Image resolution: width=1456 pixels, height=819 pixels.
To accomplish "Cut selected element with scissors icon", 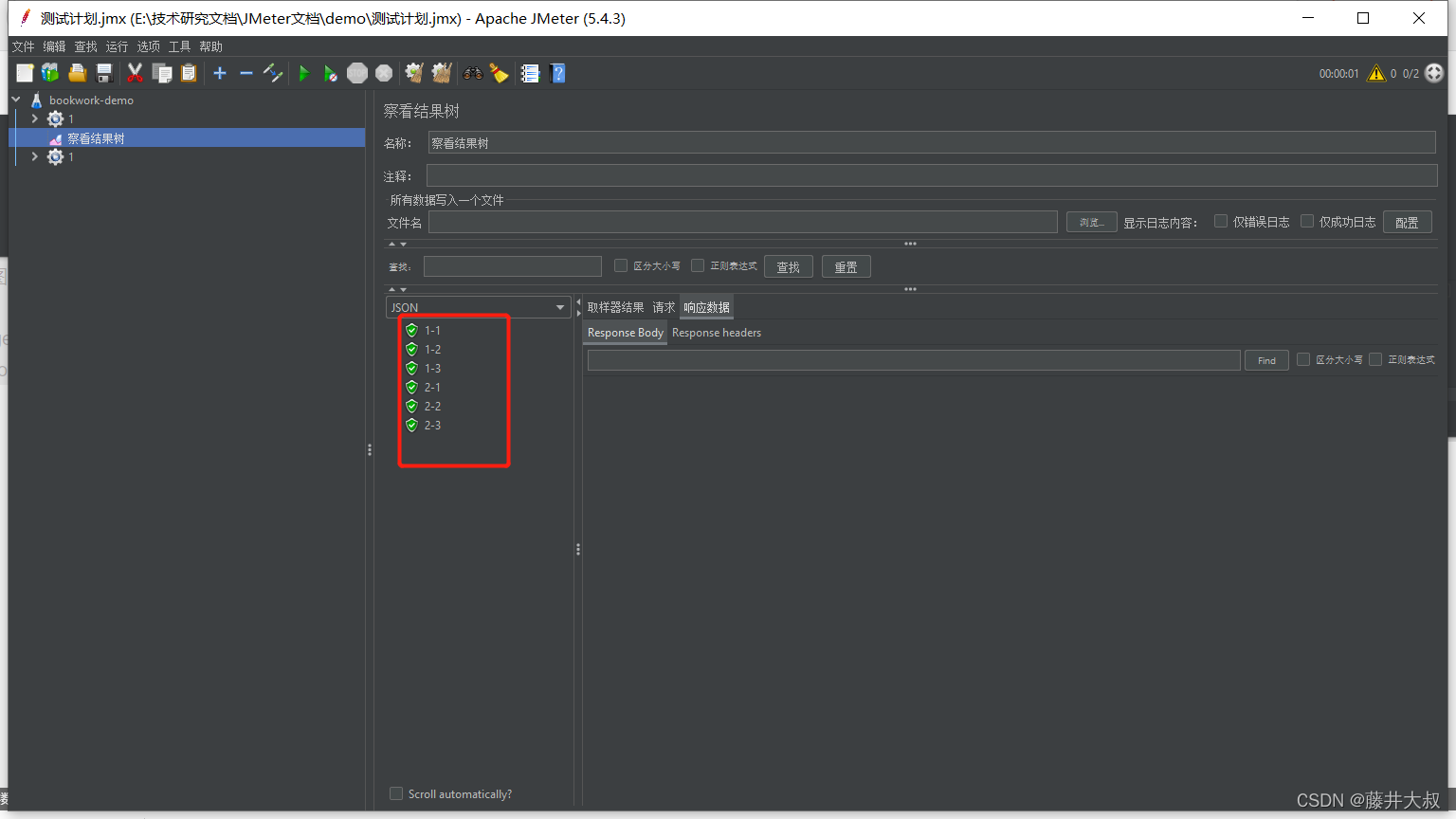I will (x=136, y=73).
